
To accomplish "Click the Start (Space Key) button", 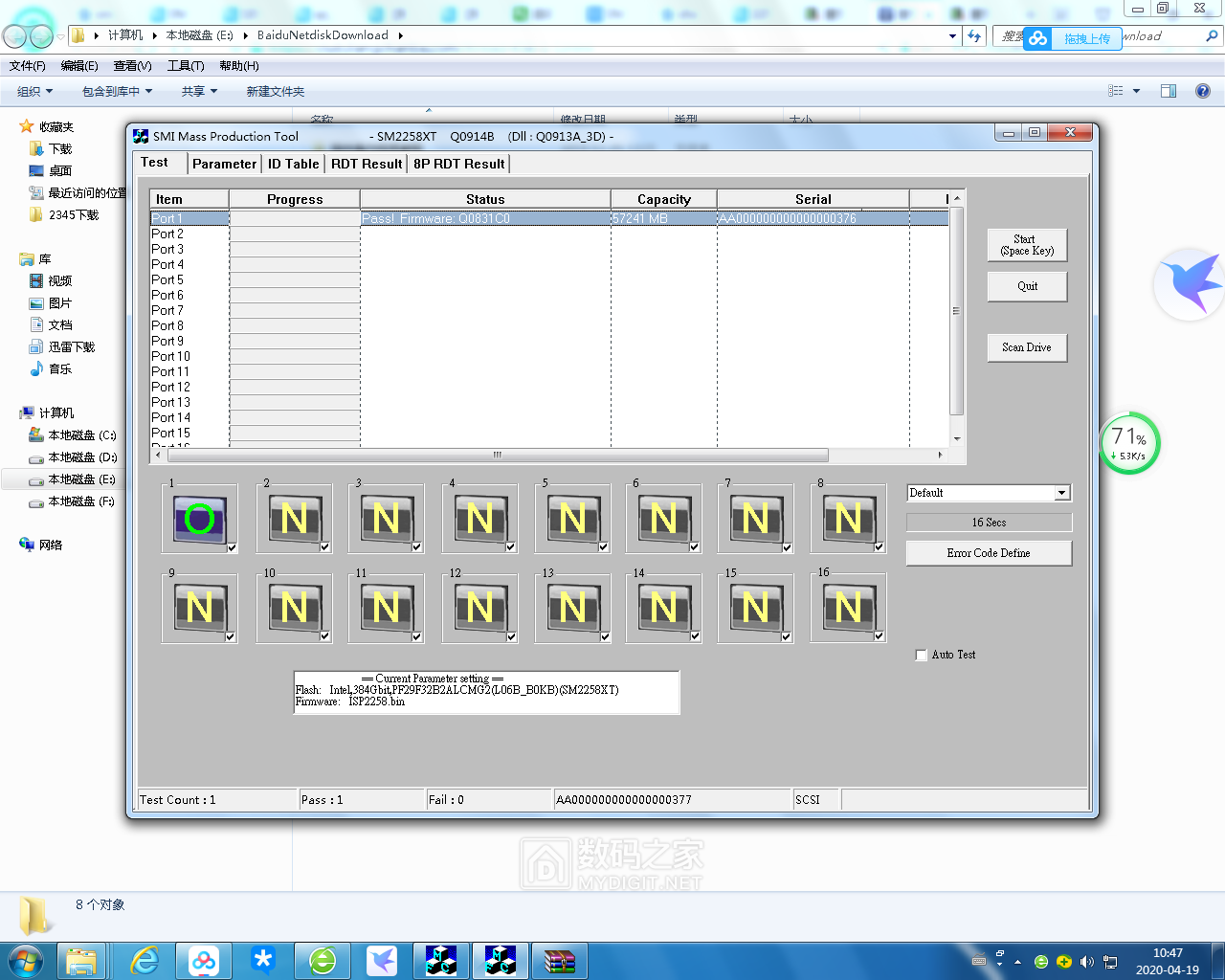I will pyautogui.click(x=1027, y=245).
